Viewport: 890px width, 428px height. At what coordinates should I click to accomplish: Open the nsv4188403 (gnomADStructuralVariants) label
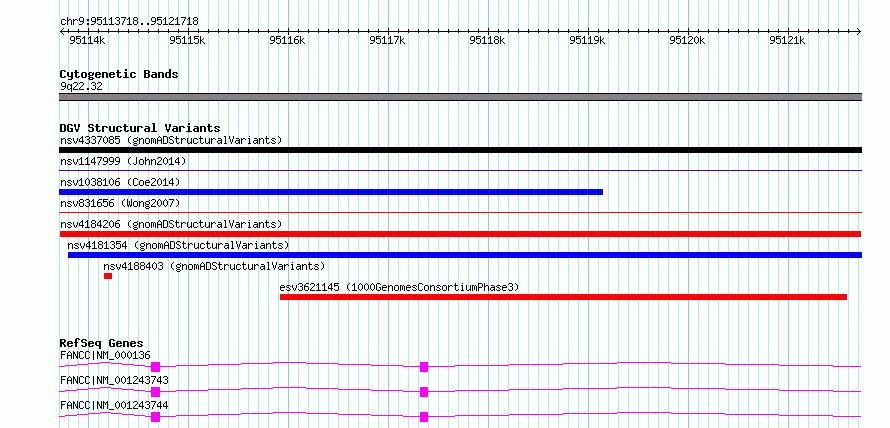click(x=214, y=266)
